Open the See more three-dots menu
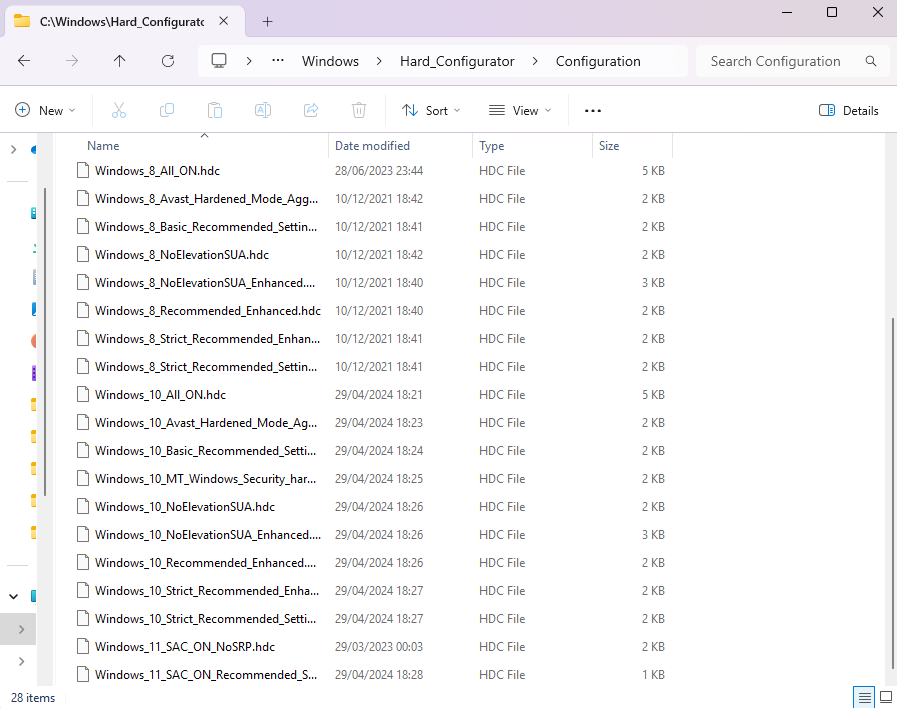 point(593,110)
